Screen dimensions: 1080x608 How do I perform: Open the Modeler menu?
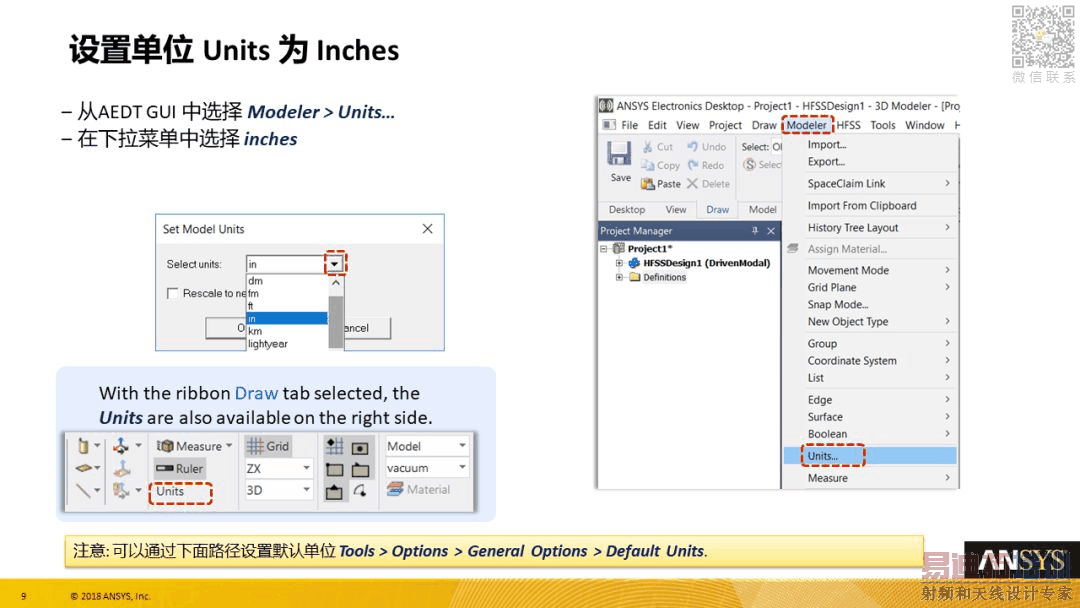807,125
